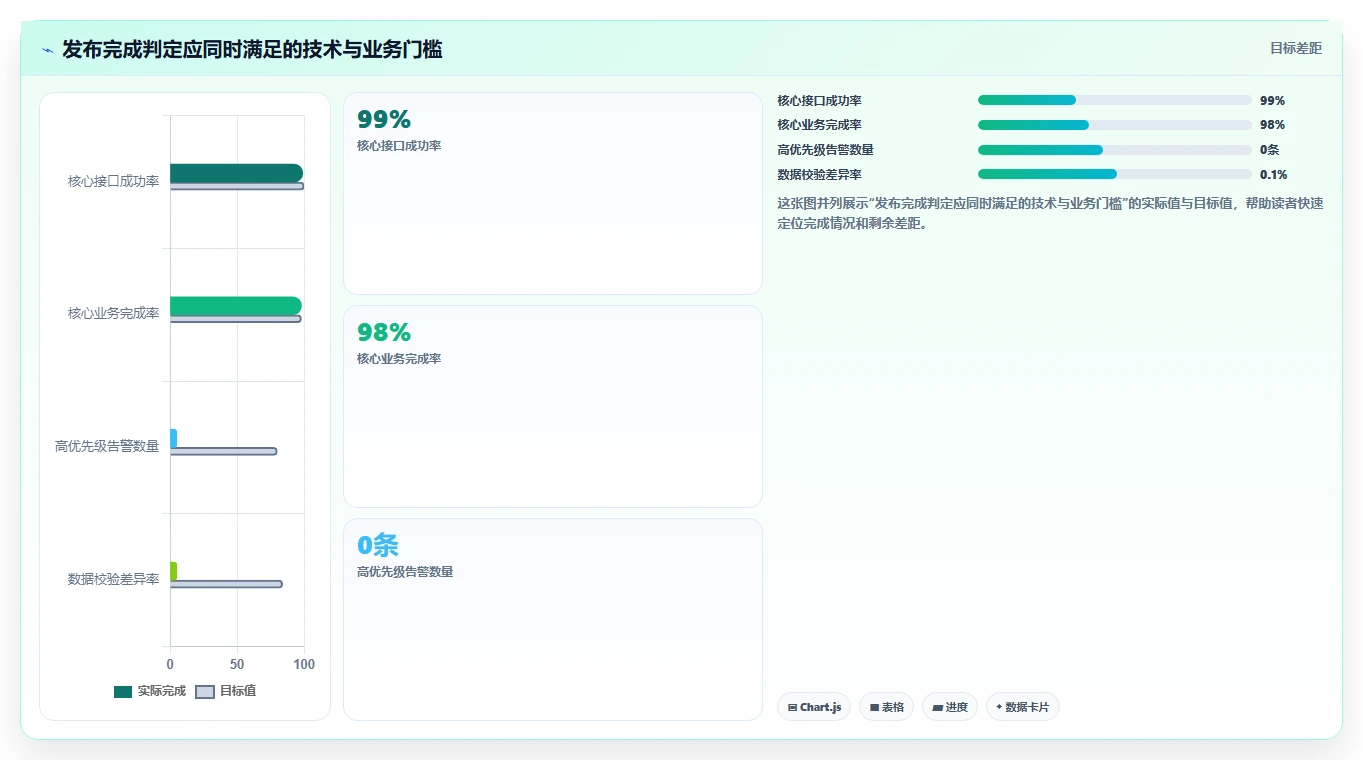
Task: Click the 98% value in second card
Action: (384, 332)
